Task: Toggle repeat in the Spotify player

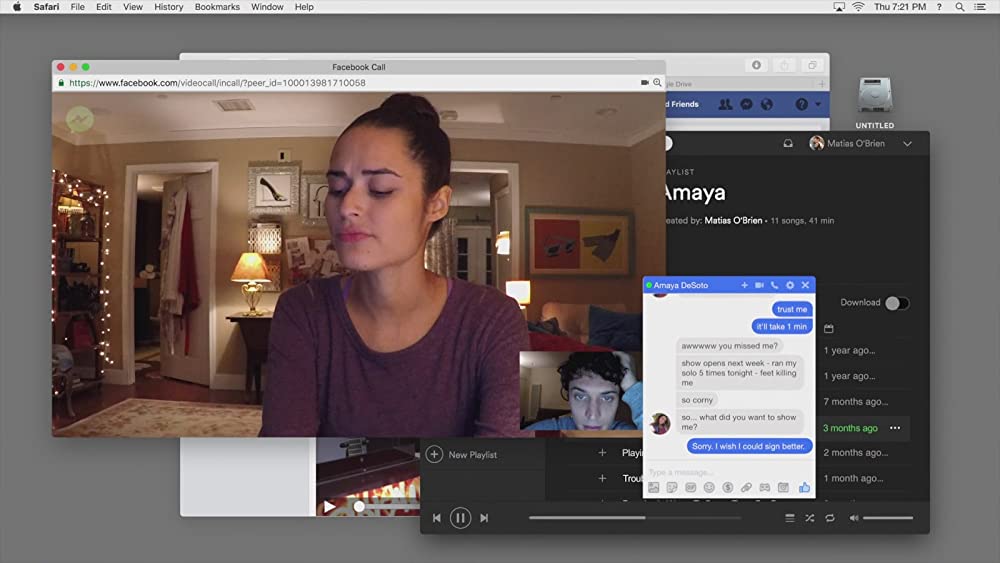Action: [x=830, y=518]
